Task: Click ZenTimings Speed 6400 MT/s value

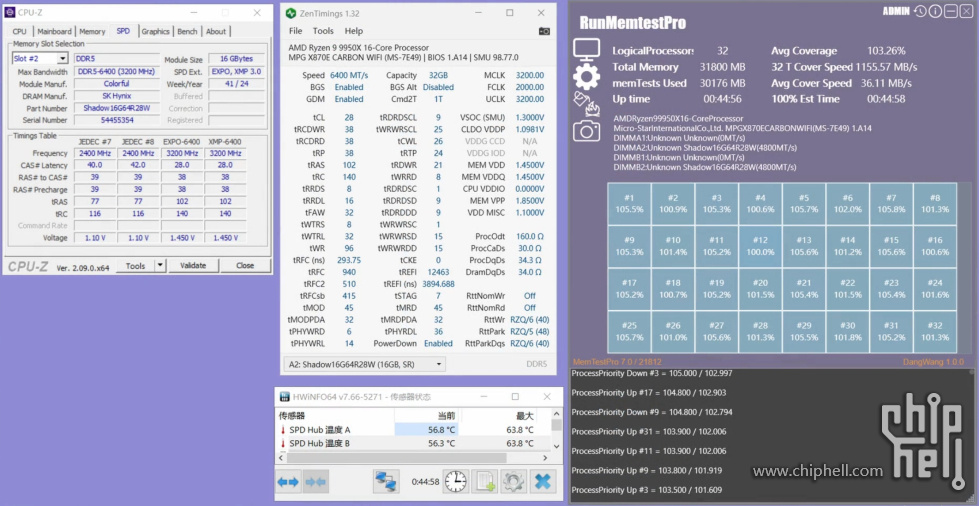Action: click(x=349, y=75)
